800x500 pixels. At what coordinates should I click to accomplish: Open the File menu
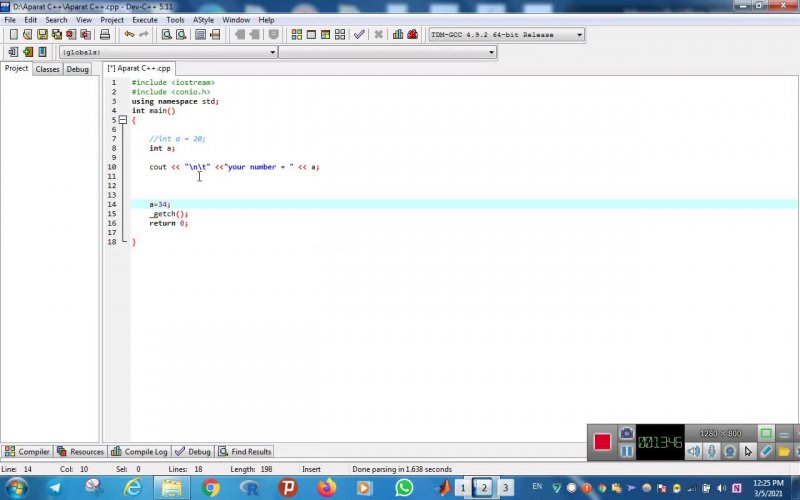10,20
